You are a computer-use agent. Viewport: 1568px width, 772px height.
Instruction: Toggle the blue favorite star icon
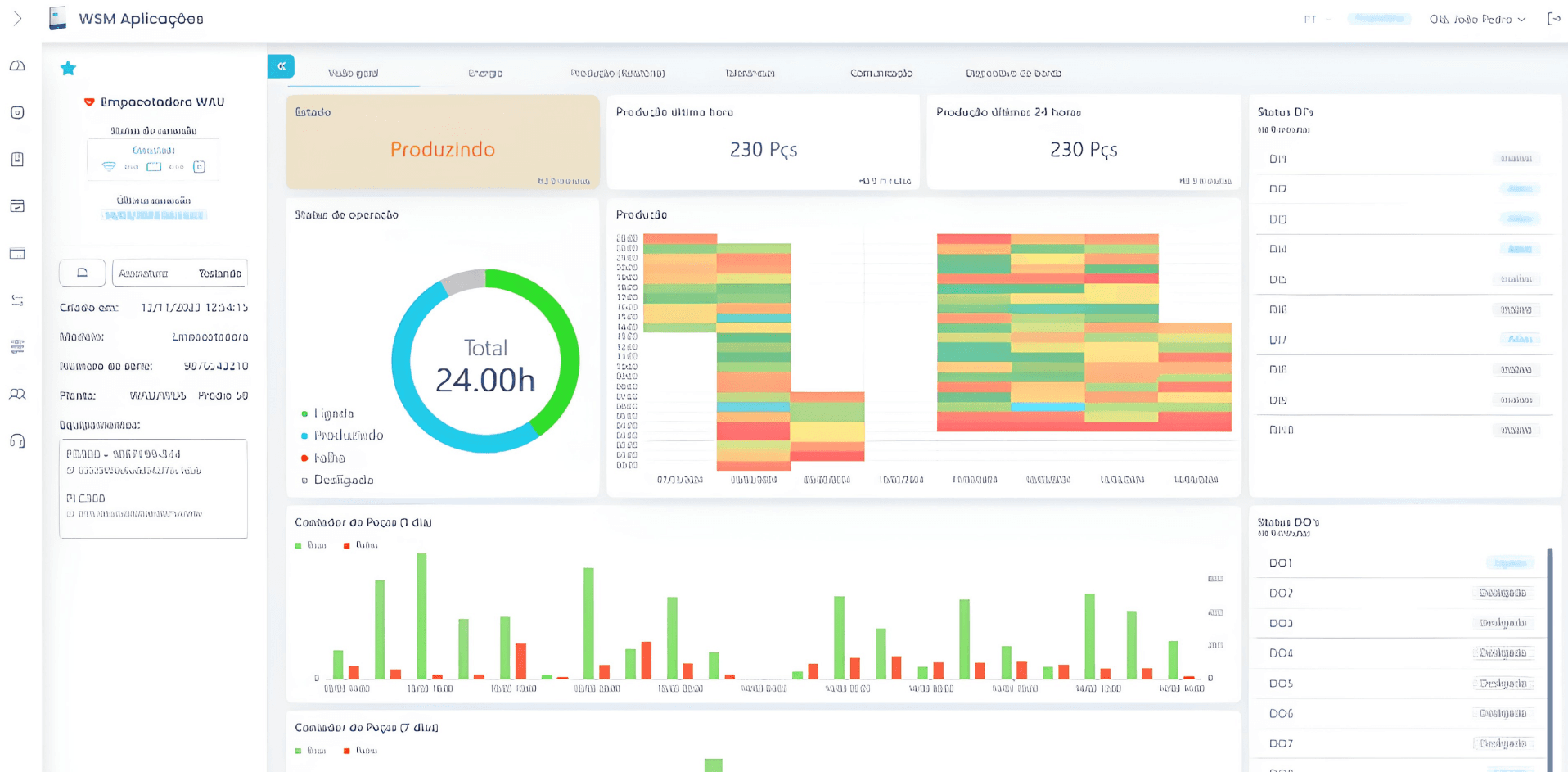pyautogui.click(x=68, y=69)
